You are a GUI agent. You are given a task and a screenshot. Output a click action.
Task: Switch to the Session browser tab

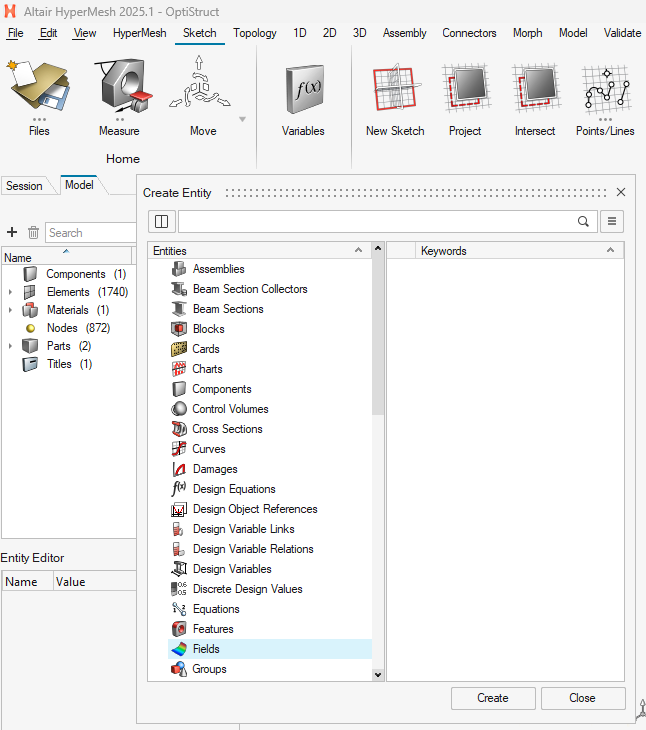click(24, 186)
